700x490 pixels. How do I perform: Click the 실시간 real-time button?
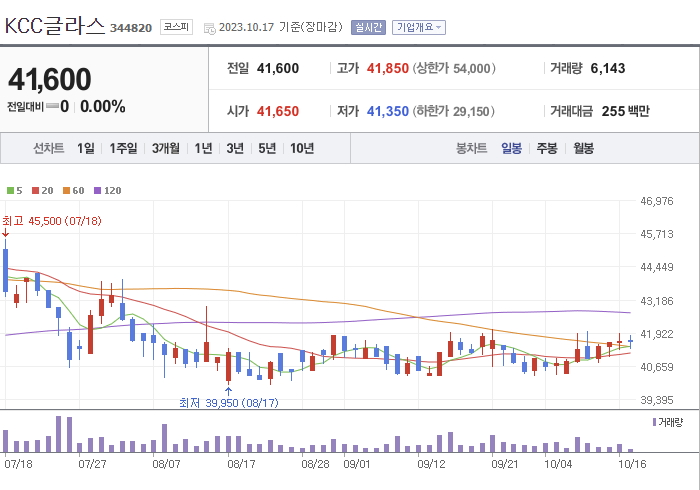pos(368,28)
